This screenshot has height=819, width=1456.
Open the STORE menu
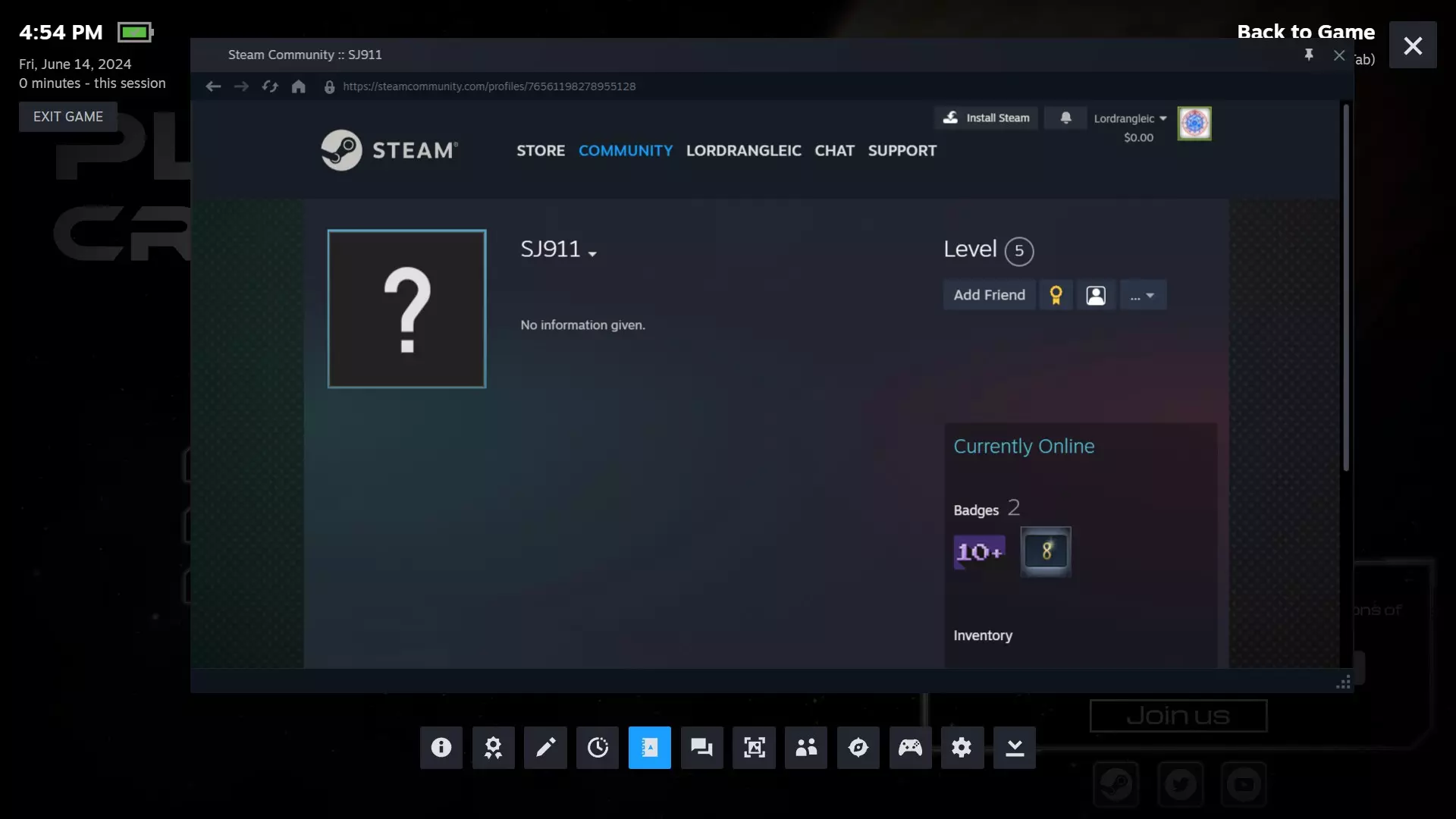coord(541,150)
